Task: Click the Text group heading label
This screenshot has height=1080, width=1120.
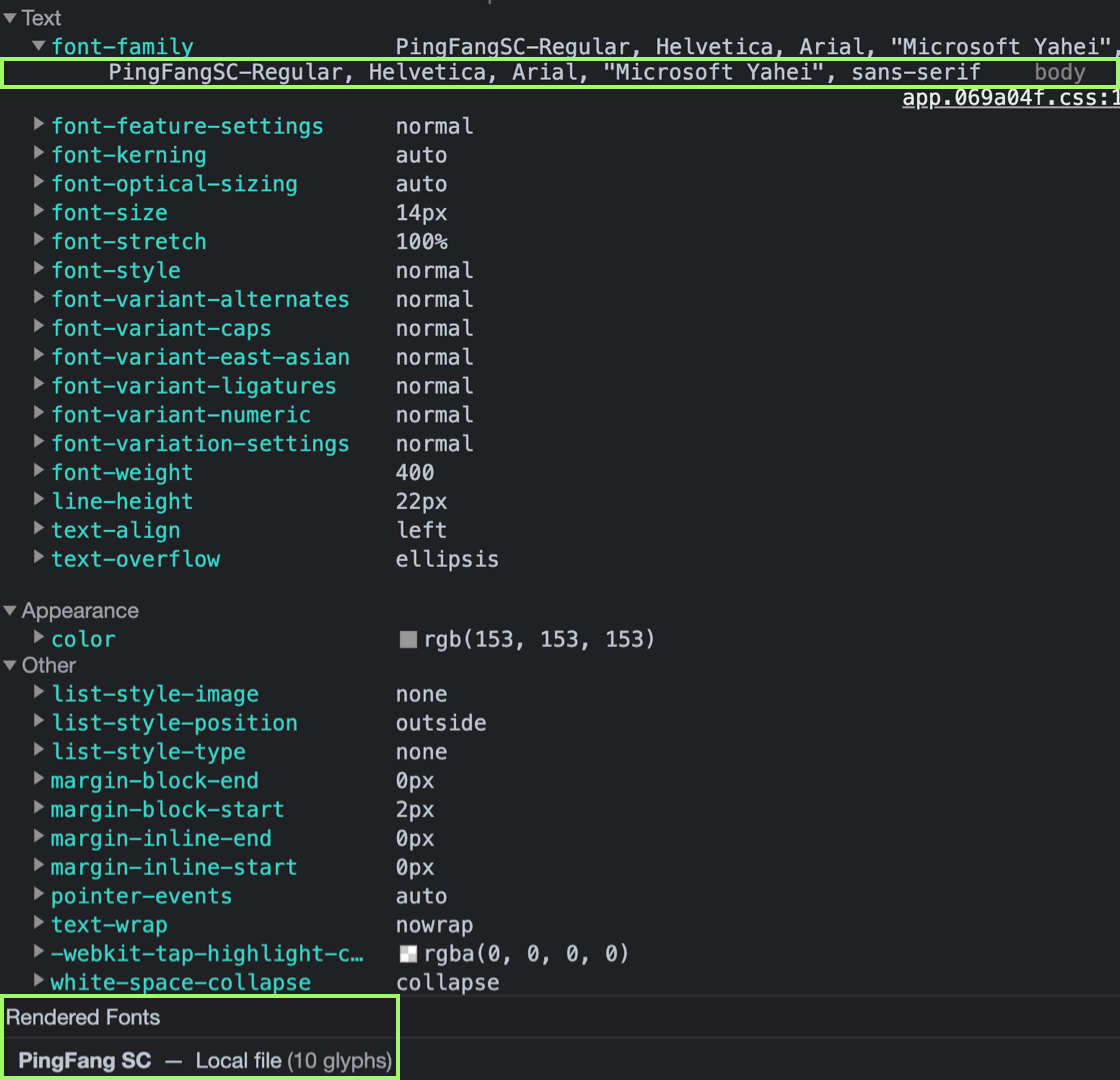Action: point(41,18)
